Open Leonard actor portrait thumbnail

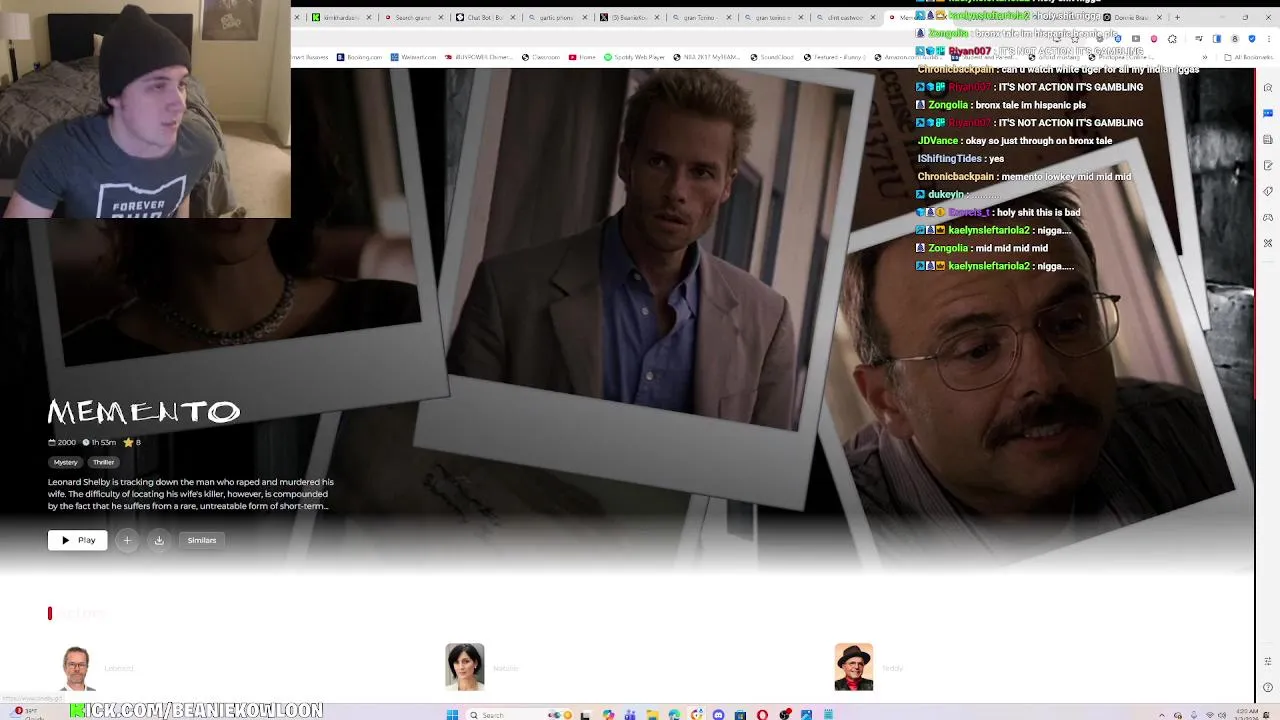(x=77, y=667)
